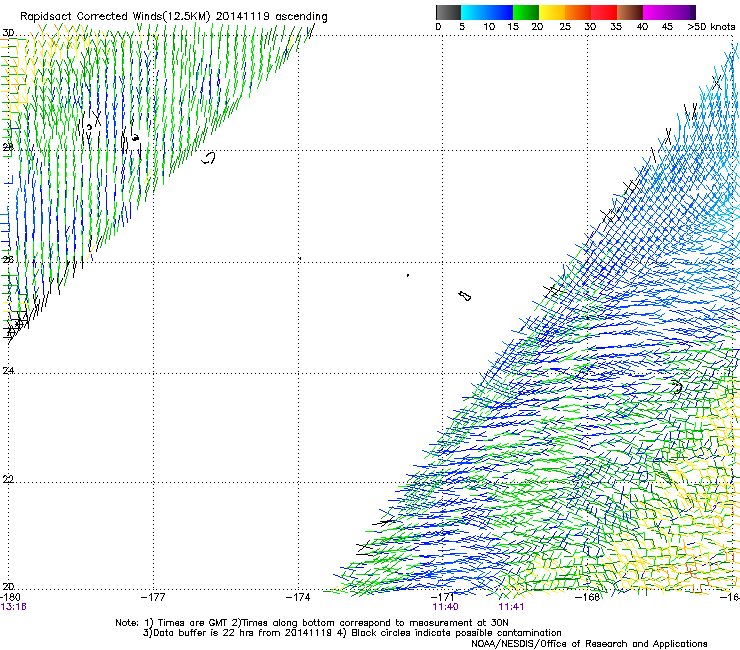This screenshot has height=650, width=740.
Task: Click the longitude label '-174'
Action: 298,597
